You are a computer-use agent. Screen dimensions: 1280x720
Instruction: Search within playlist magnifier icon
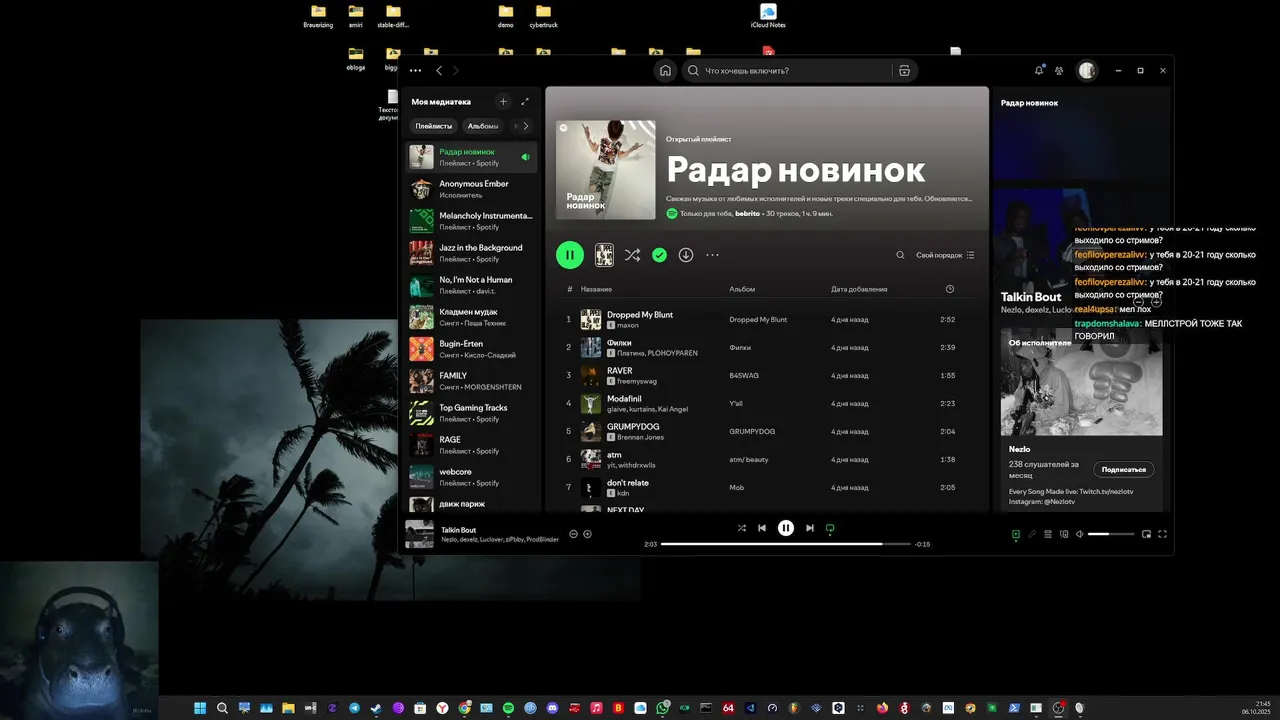coord(900,255)
